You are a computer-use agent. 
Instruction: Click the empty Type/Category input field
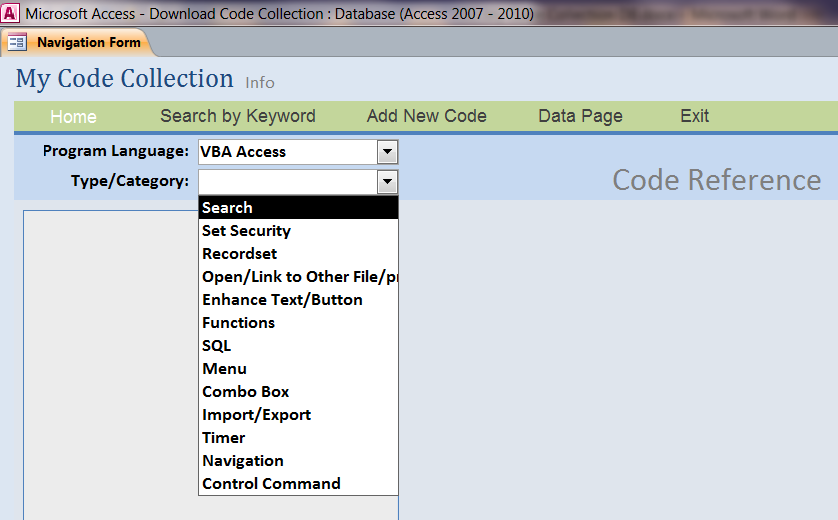[288, 182]
